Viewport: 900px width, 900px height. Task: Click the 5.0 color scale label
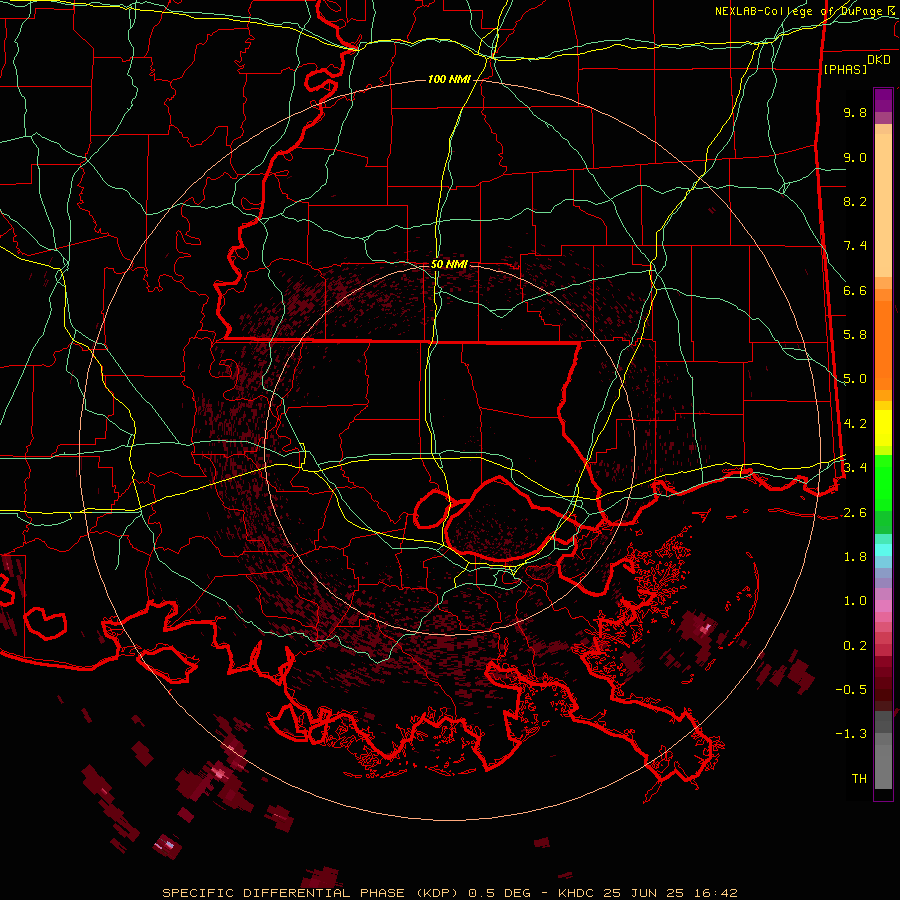click(x=855, y=379)
